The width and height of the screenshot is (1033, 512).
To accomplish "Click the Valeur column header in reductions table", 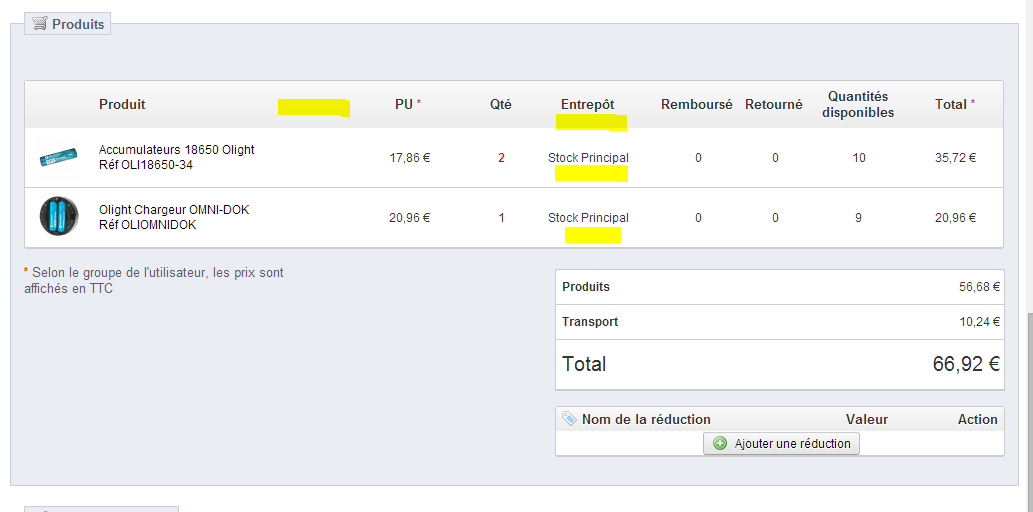I will point(867,419).
